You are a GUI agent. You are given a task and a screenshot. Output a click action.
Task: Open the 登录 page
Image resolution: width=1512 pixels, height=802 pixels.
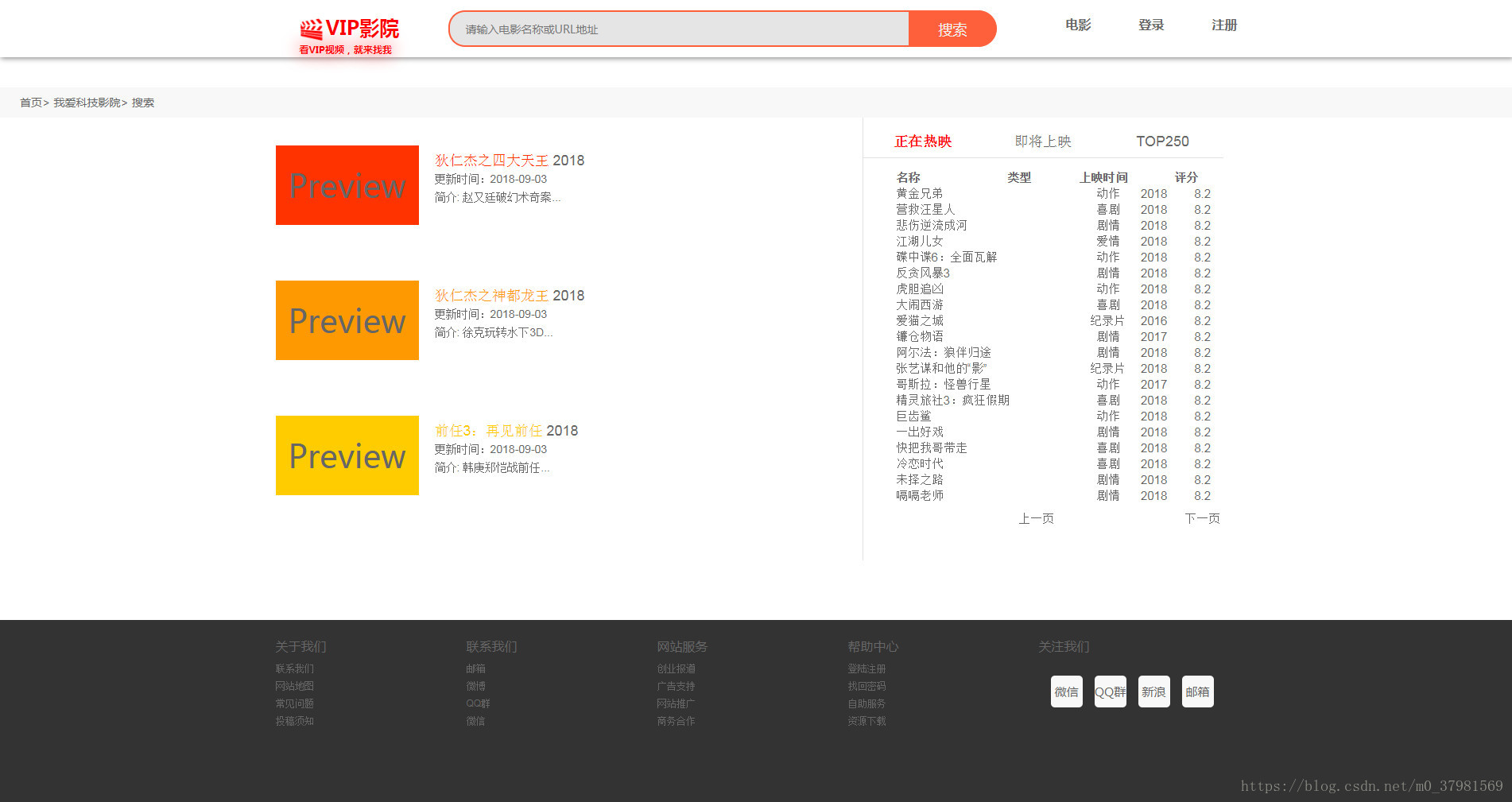coord(1151,25)
